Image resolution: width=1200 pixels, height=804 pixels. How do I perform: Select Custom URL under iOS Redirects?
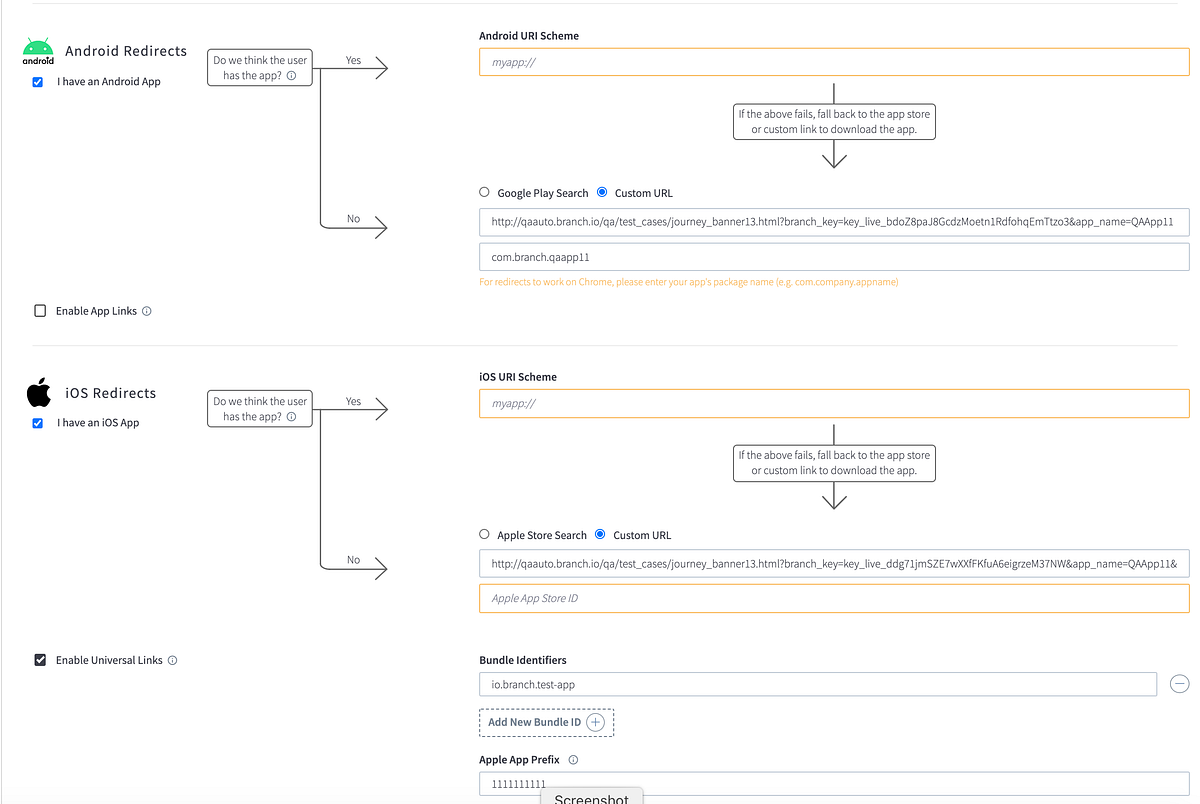(601, 534)
